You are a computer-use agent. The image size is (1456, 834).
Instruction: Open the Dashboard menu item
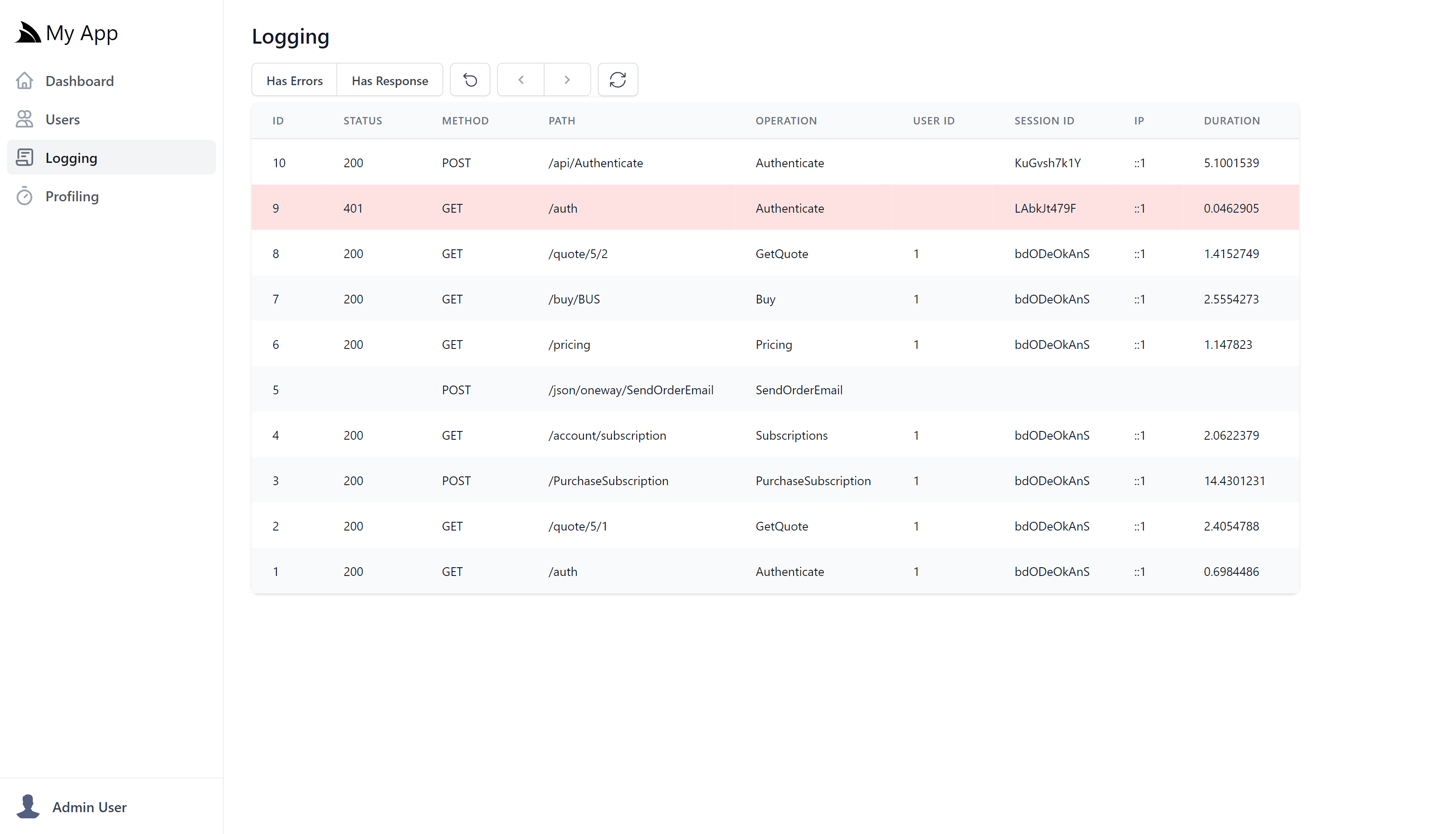[79, 81]
